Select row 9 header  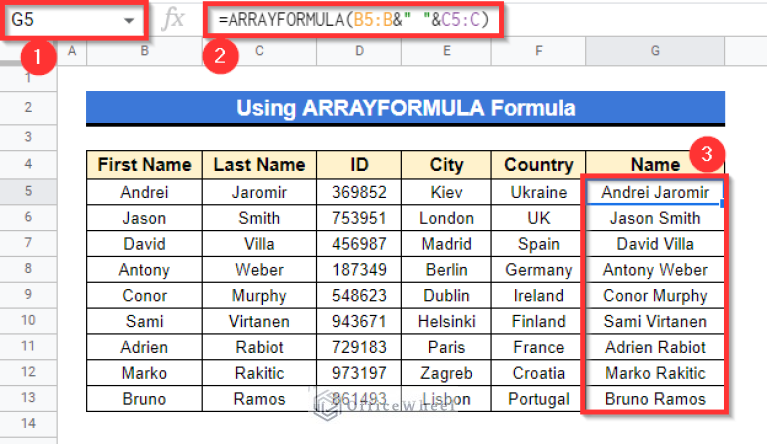28,294
